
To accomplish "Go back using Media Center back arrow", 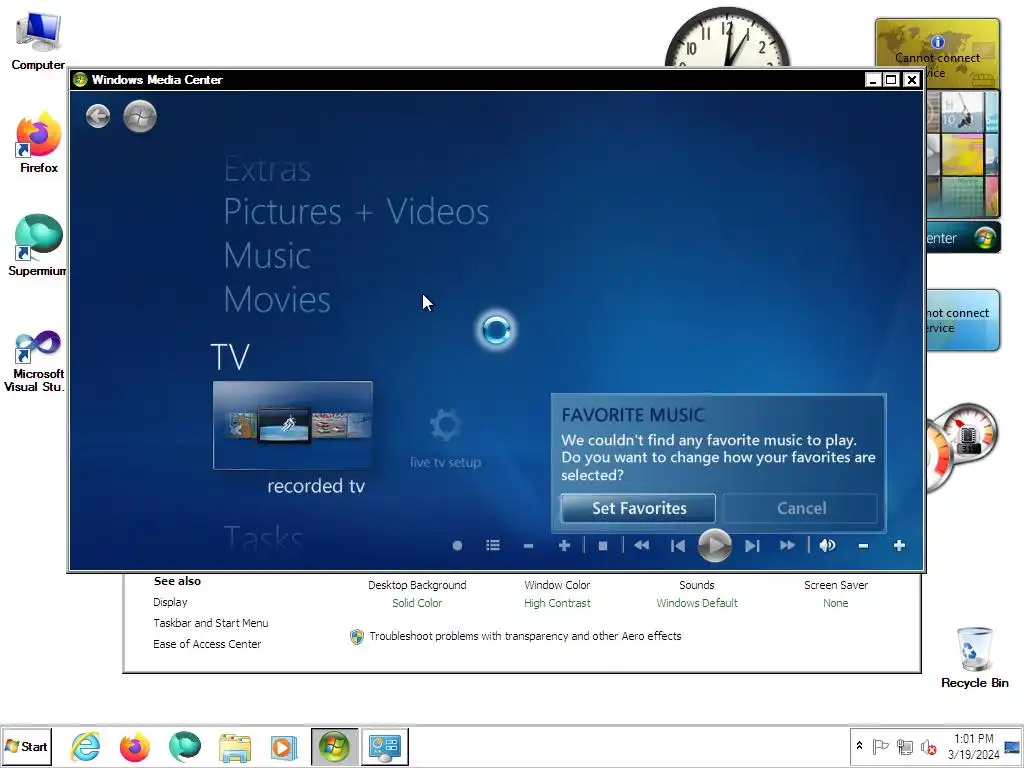I will pos(98,116).
